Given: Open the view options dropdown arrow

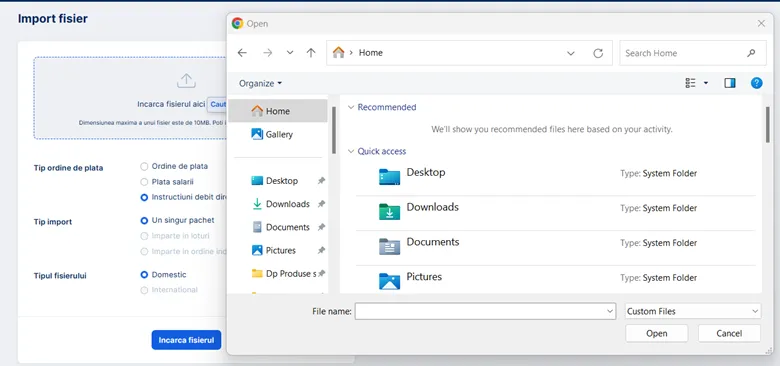Looking at the screenshot, I should pos(706,83).
